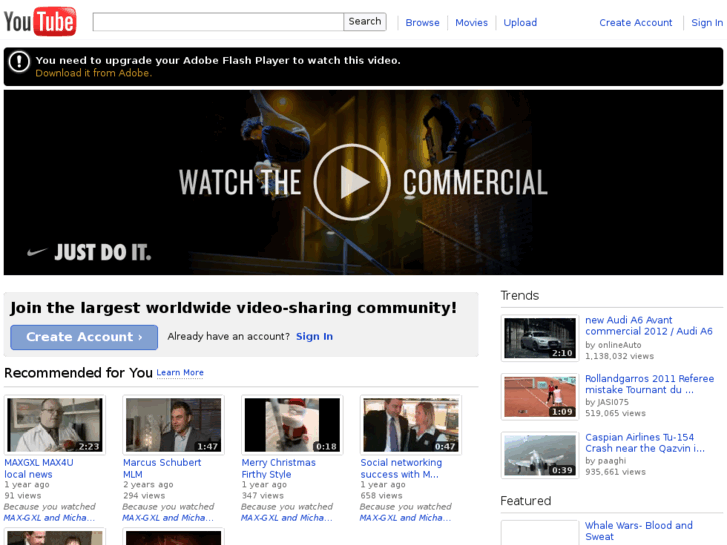Click Whale Wars- Blood and Sweat link

point(639,531)
